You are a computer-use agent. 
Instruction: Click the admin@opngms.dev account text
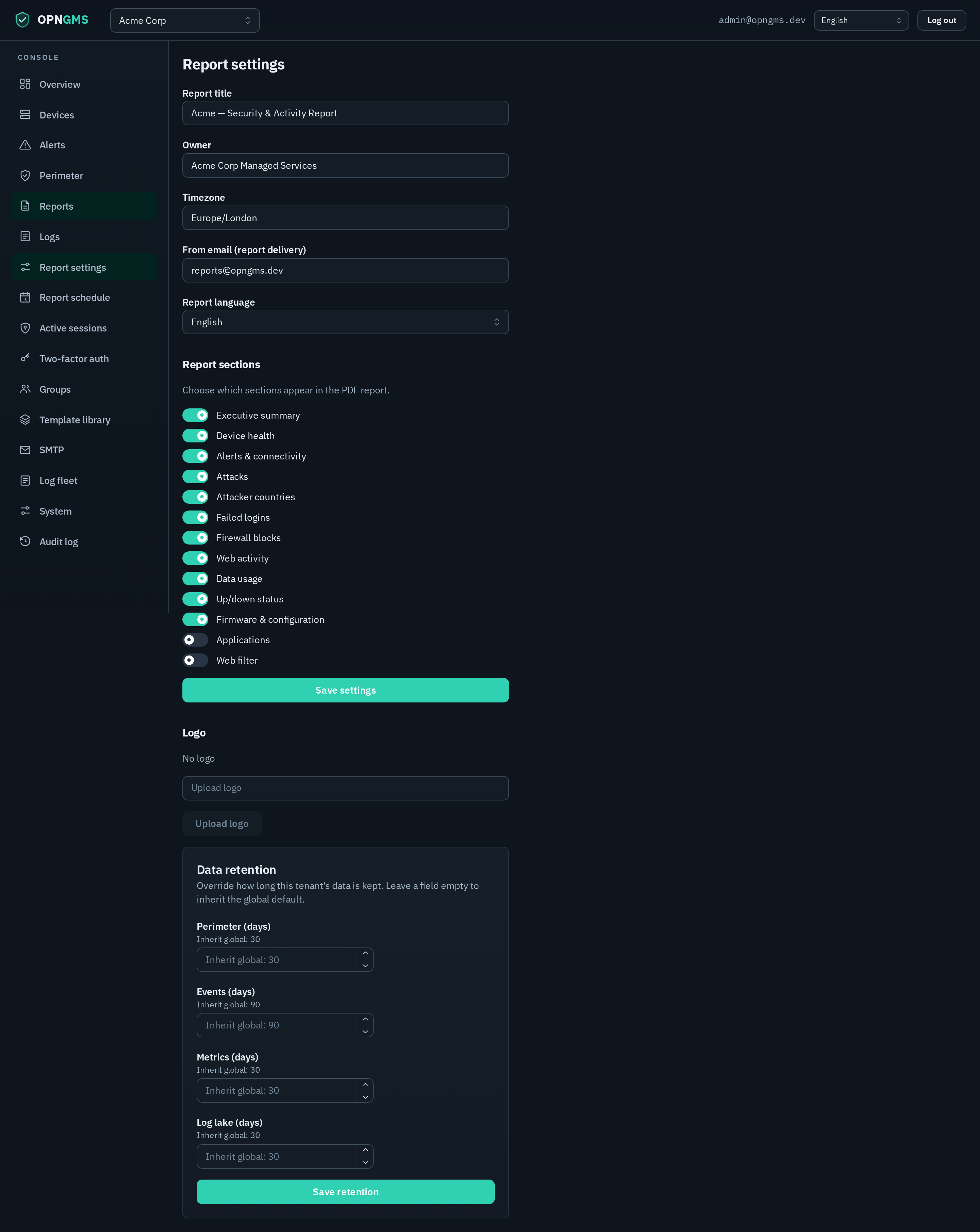pos(762,20)
